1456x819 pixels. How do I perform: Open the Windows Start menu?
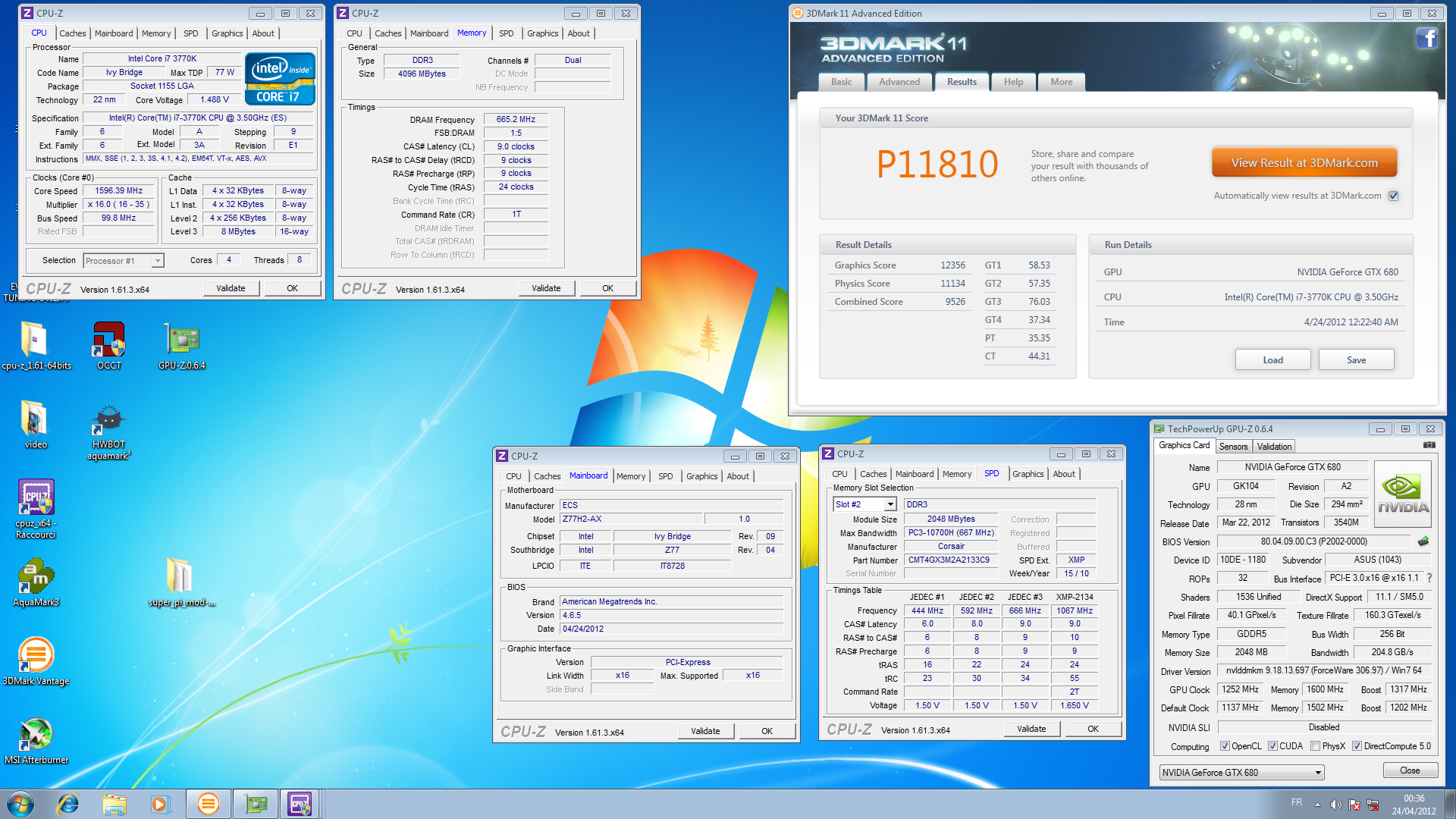20,804
